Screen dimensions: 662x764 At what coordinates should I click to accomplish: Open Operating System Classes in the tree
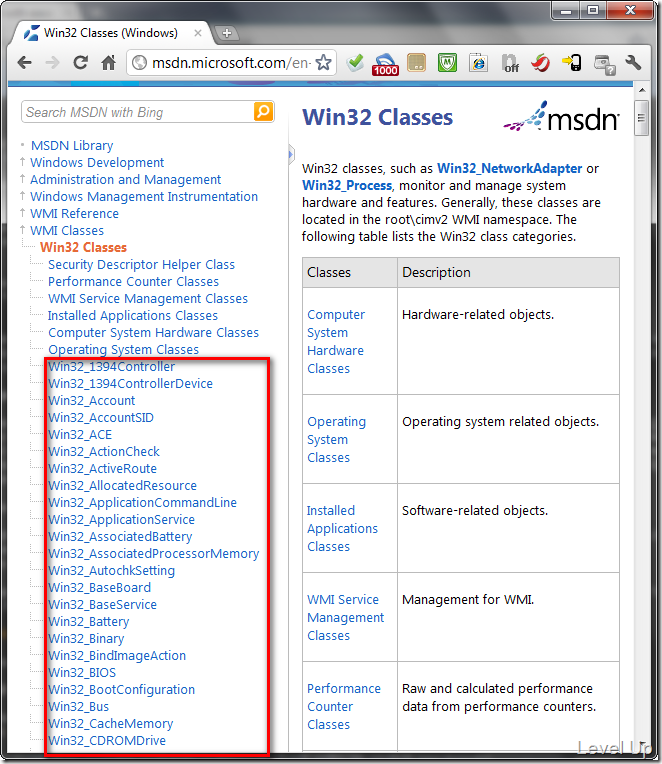point(123,350)
